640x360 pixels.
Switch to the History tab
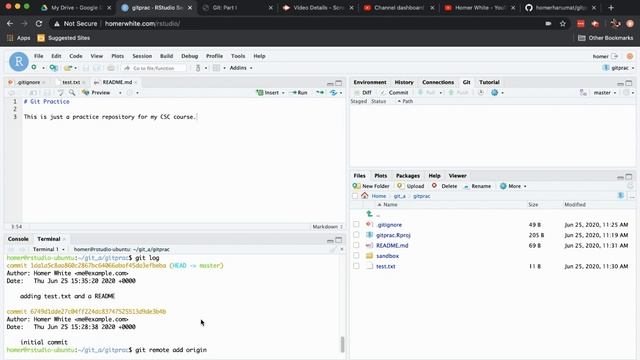point(404,82)
